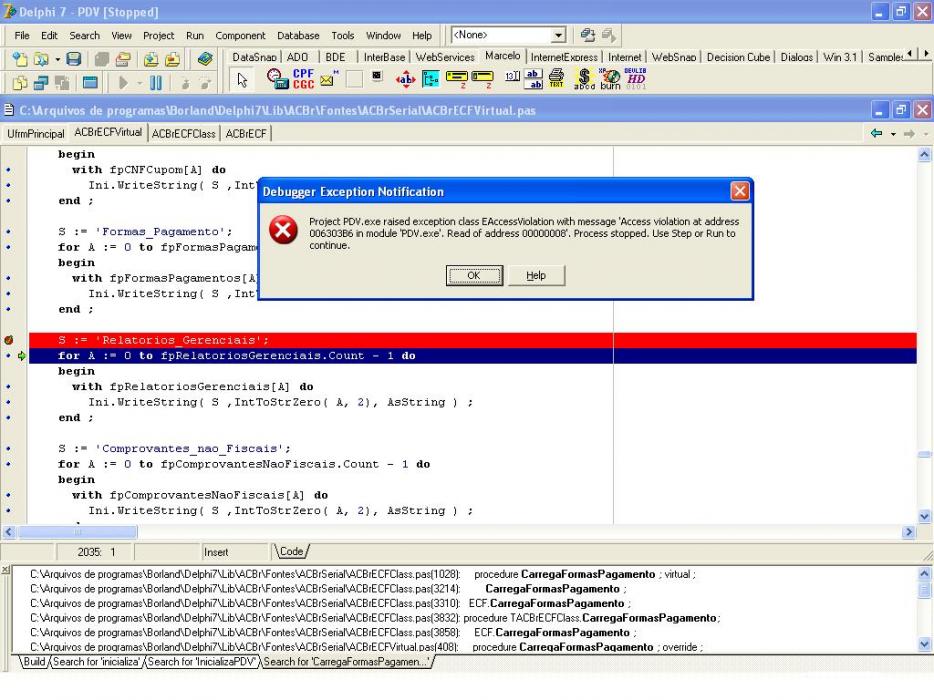Select the CPF CGC component icon
The width and height of the screenshot is (934, 700).
click(x=303, y=79)
